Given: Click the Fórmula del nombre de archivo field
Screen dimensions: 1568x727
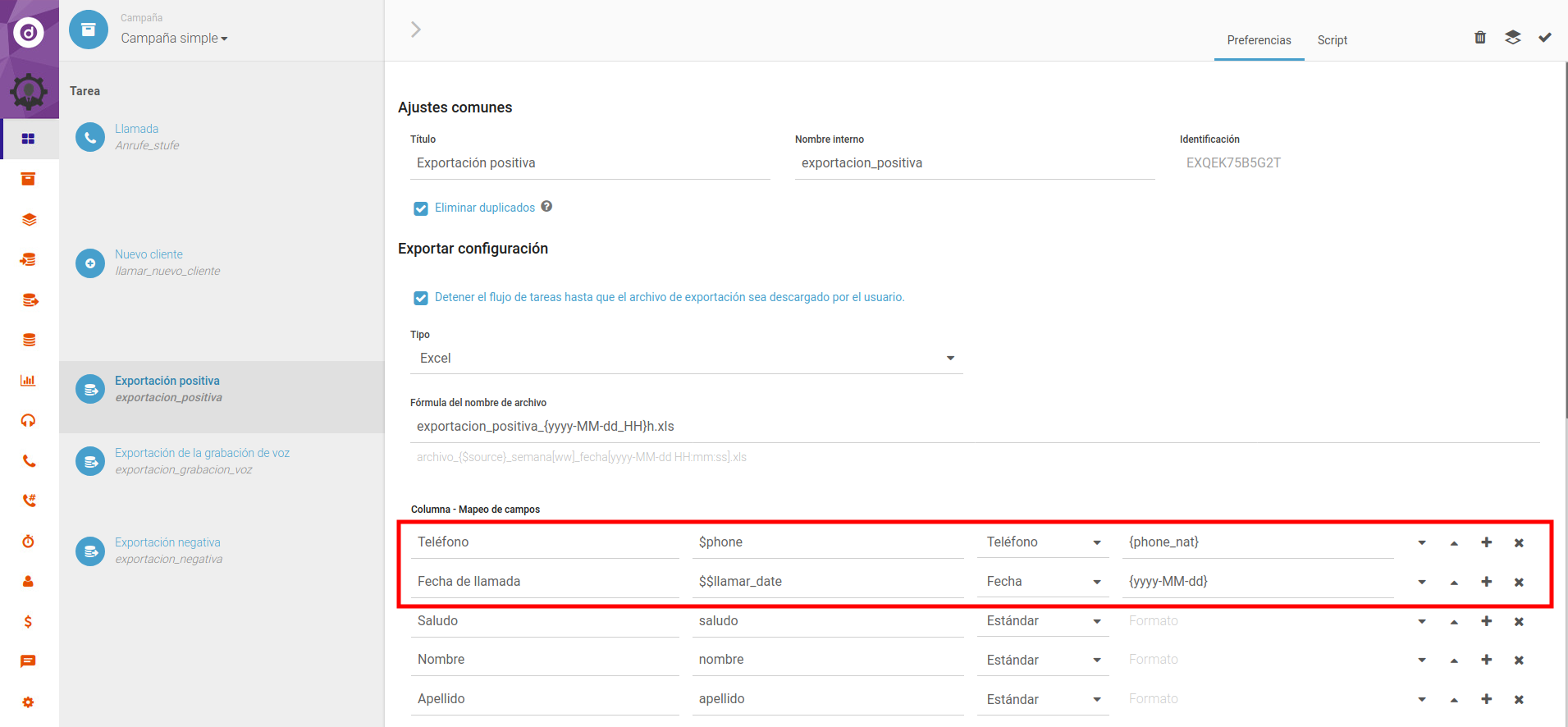Looking at the screenshot, I should pyautogui.click(x=974, y=427).
